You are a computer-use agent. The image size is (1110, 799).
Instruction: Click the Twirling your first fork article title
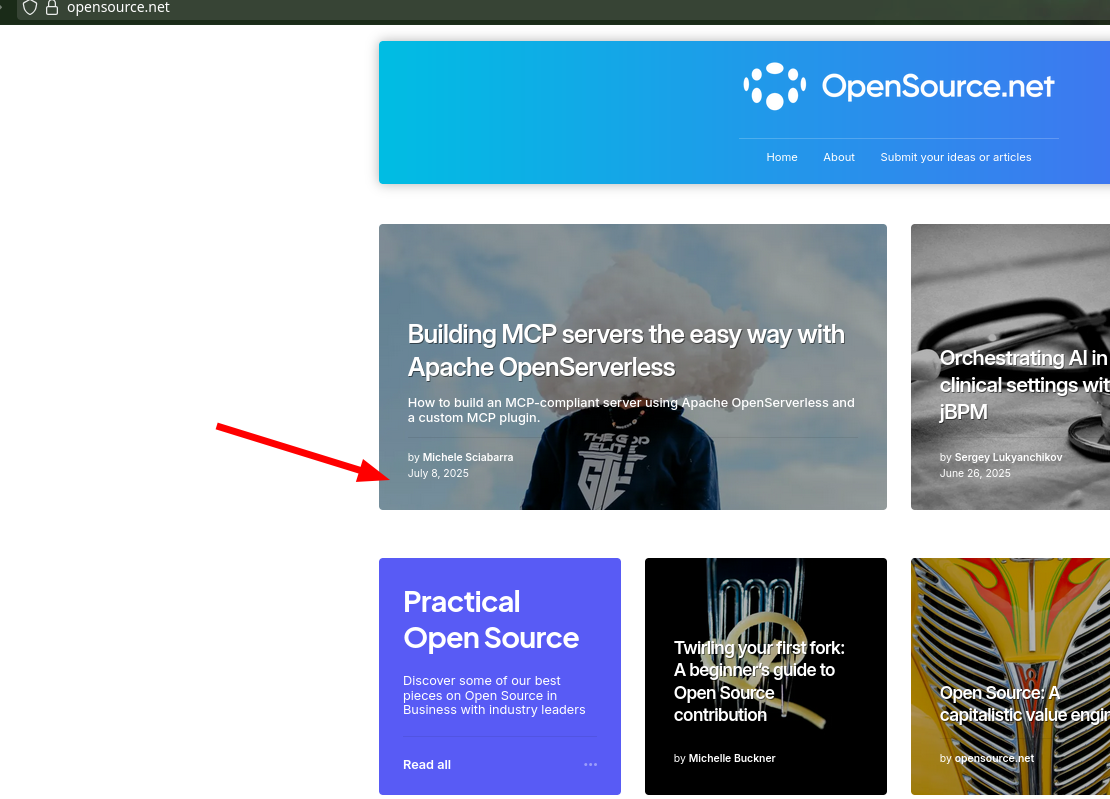coord(758,681)
